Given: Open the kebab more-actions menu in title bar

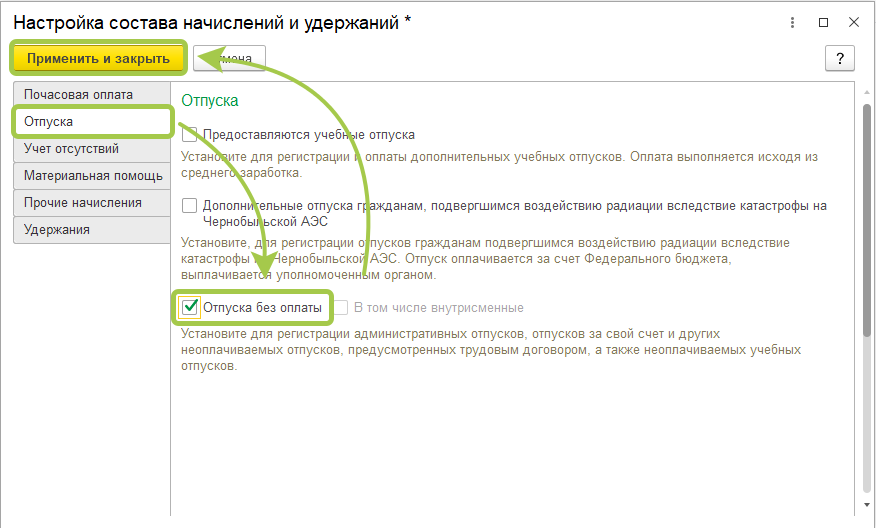Looking at the screenshot, I should (x=792, y=22).
